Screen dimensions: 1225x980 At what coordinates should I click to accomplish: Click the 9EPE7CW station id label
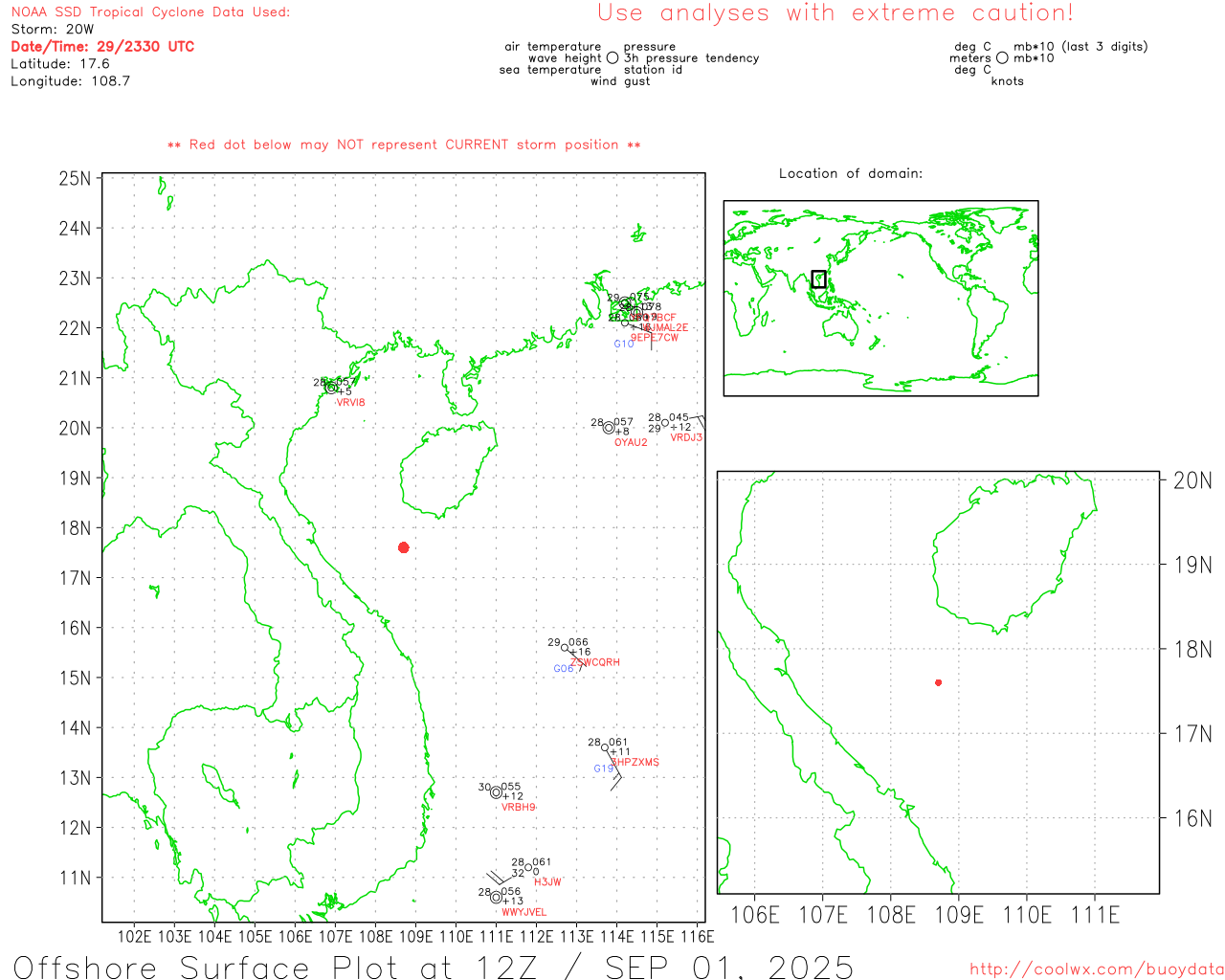tap(654, 338)
